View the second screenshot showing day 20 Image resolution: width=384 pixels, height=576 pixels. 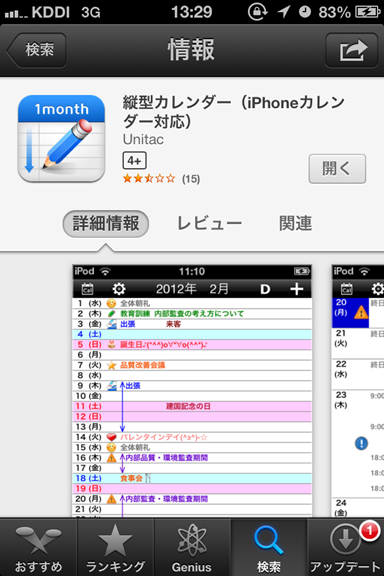click(x=358, y=391)
